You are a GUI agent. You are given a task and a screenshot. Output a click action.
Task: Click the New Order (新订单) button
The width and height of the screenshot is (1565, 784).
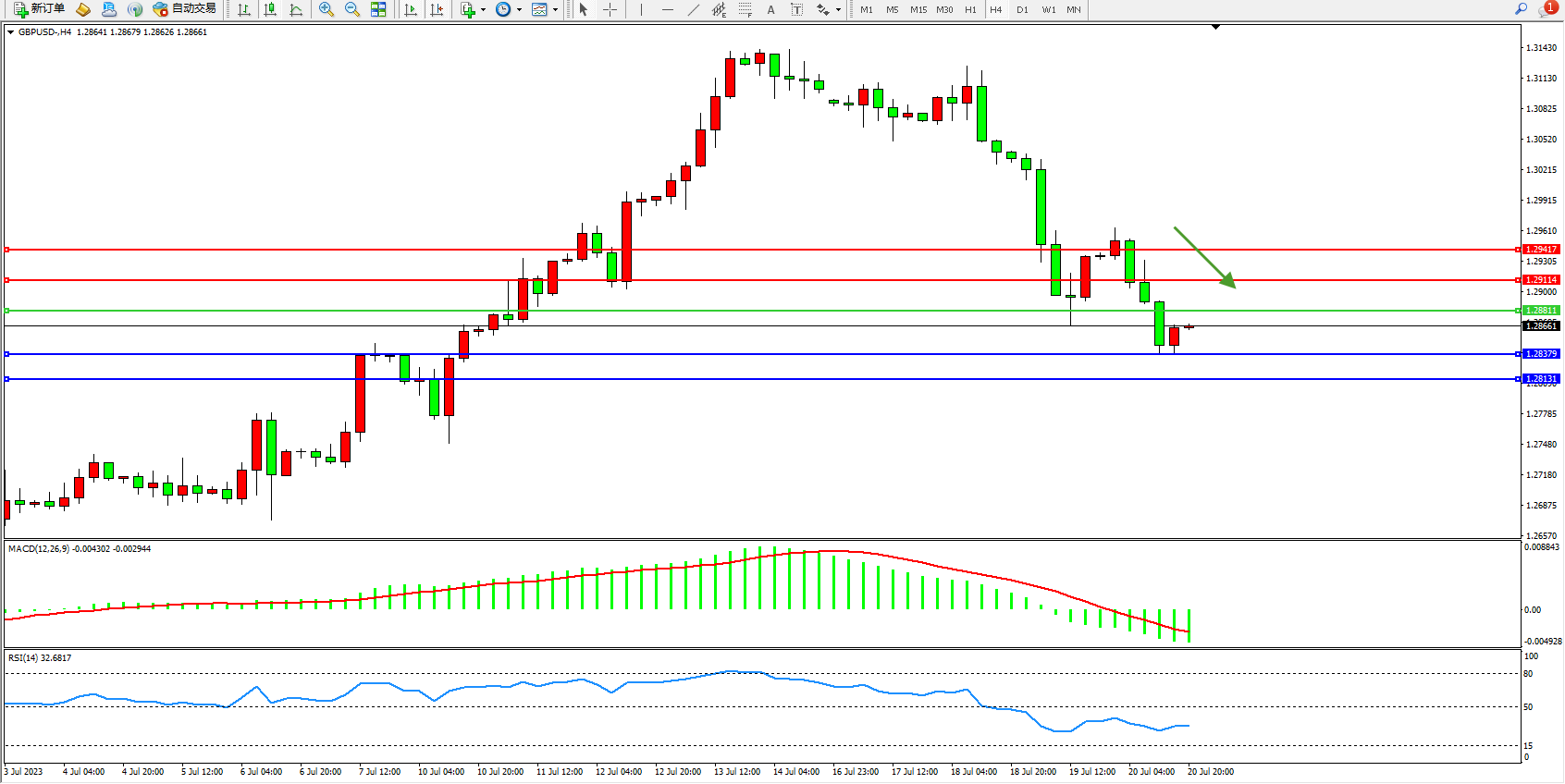coord(39,9)
